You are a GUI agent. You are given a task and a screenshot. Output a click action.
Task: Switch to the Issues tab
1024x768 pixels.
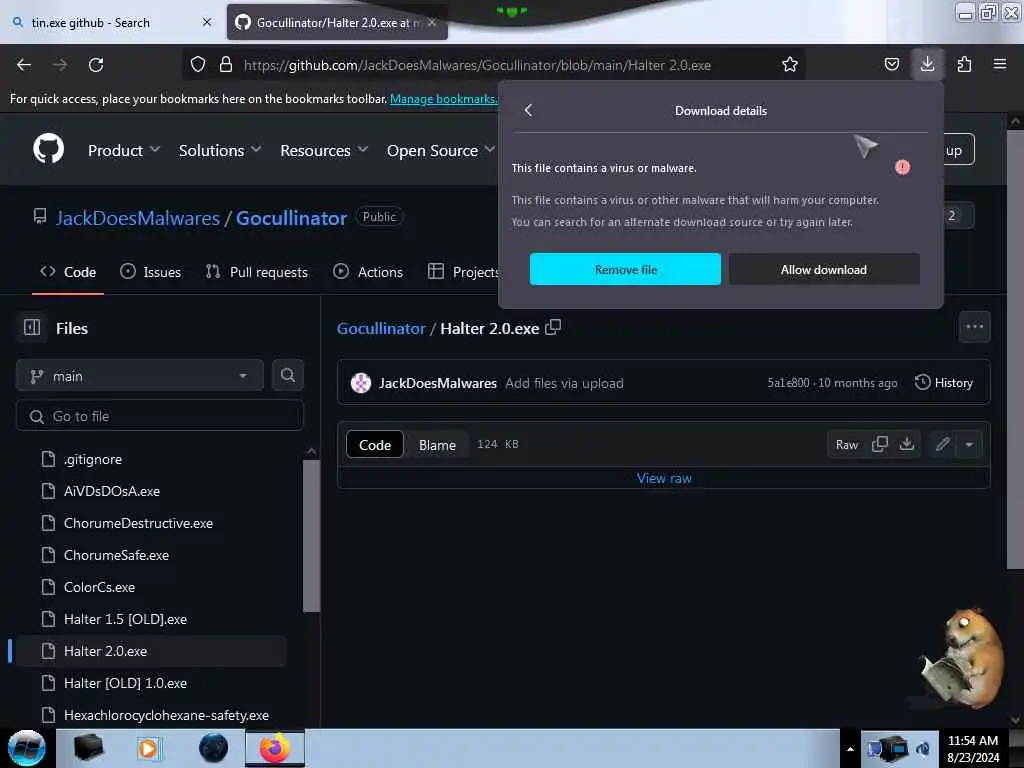point(150,272)
